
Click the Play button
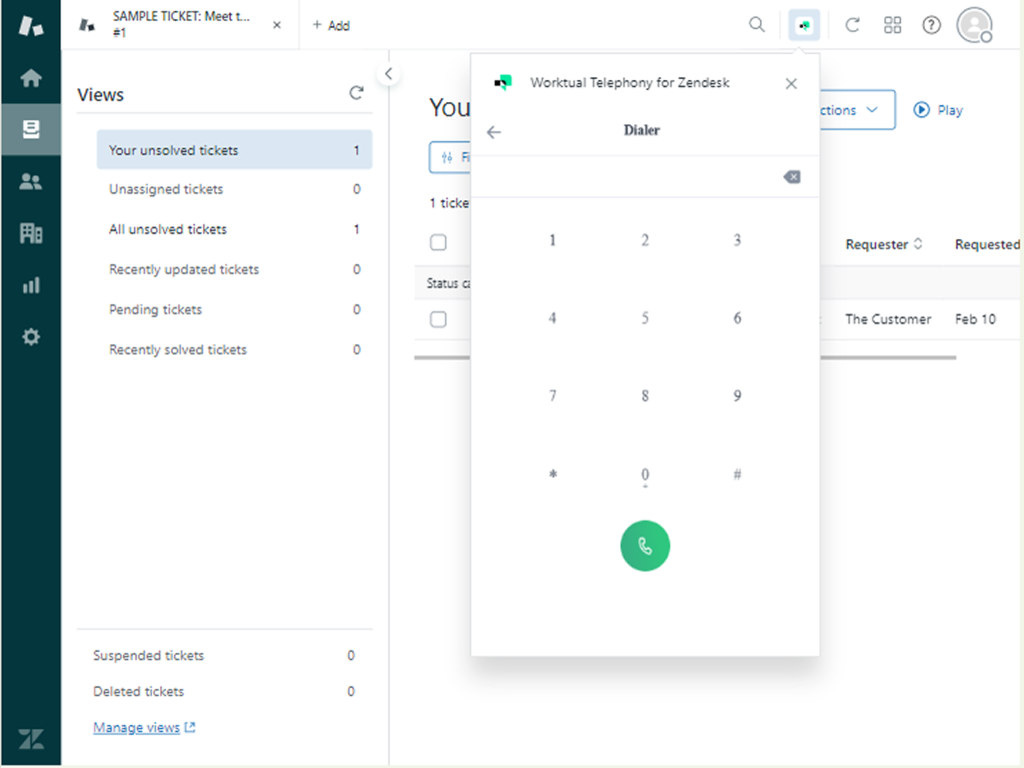coord(938,110)
